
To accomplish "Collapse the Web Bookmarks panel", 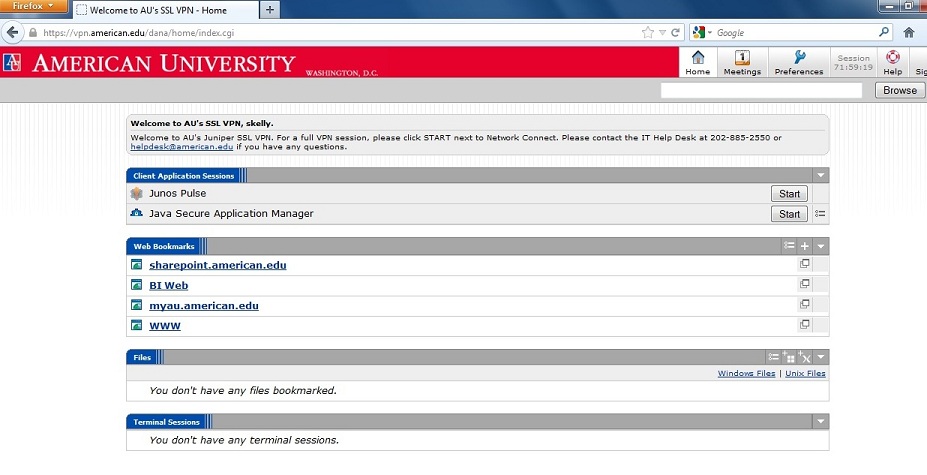I will click(x=821, y=246).
